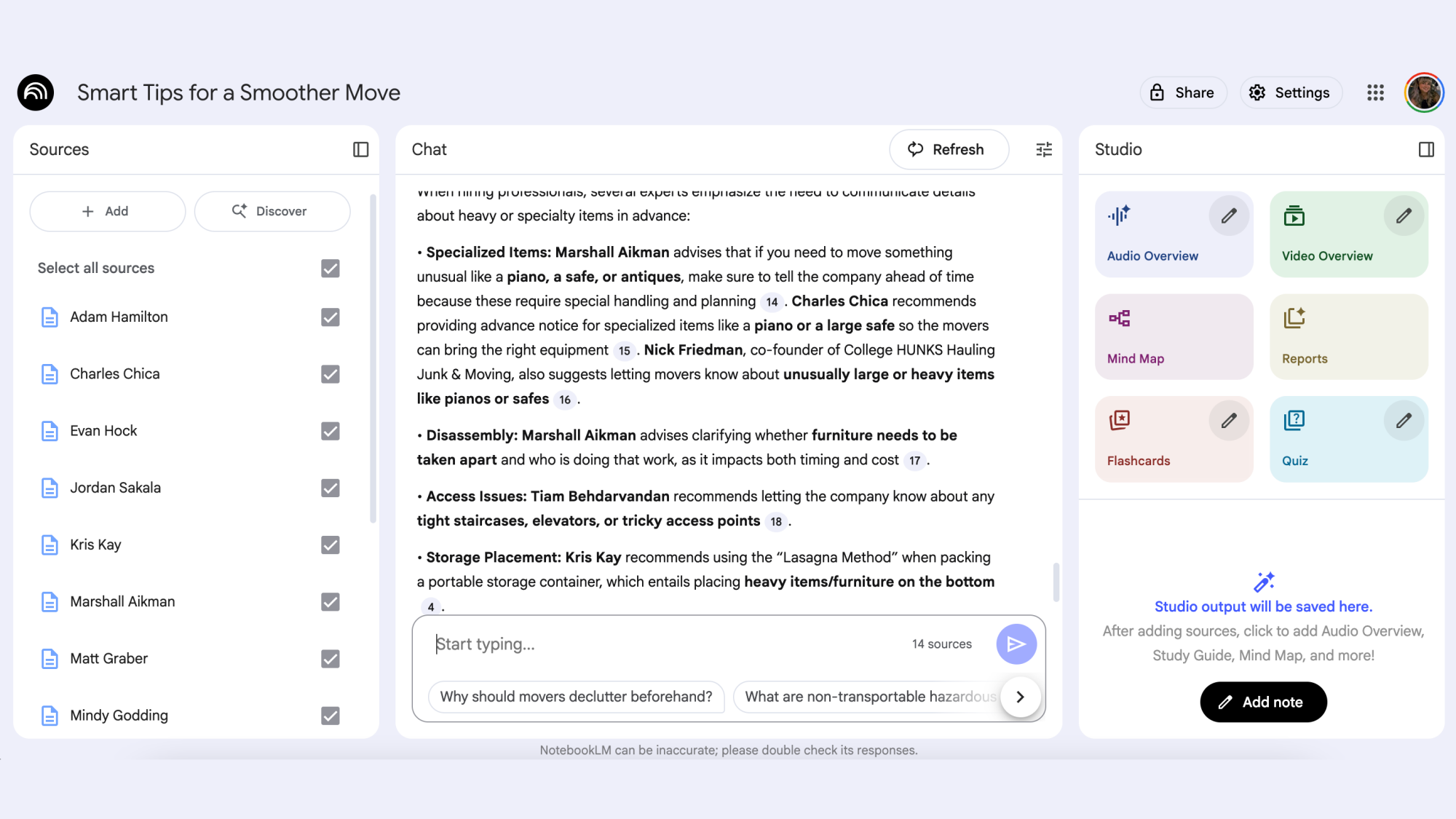Refresh the chat conversation
This screenshot has height=819, width=1456.
click(x=949, y=149)
